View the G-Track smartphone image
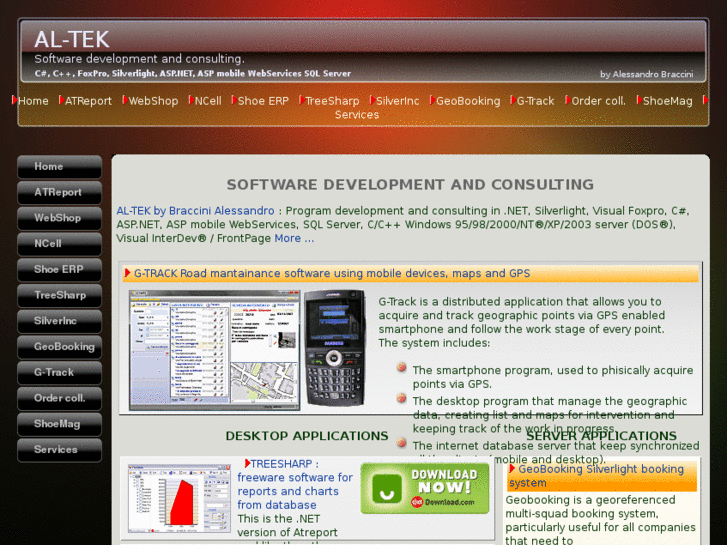Image resolution: width=727 pixels, height=545 pixels. tap(335, 348)
